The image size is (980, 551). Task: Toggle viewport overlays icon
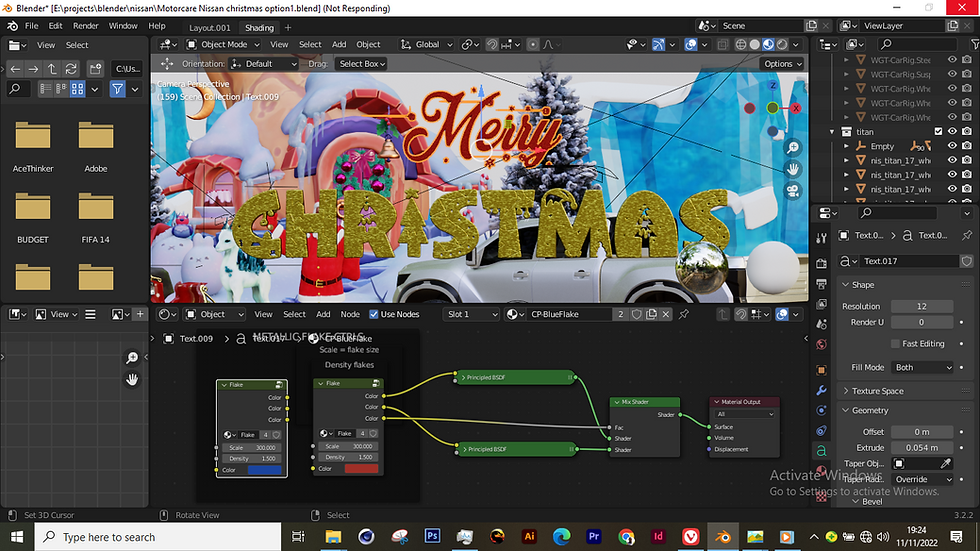[690, 44]
